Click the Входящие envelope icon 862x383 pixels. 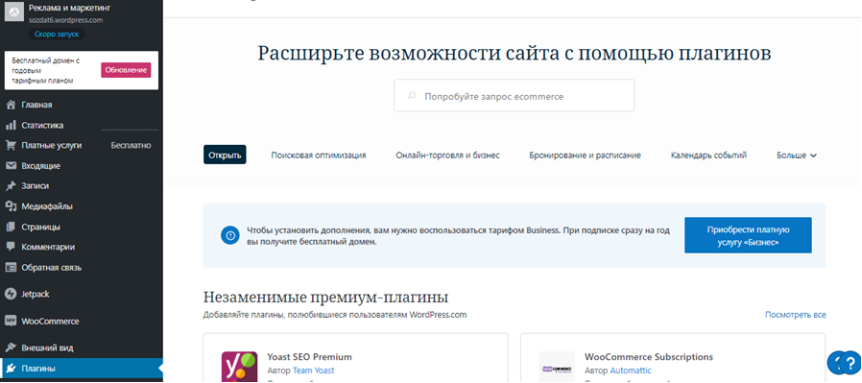click(x=10, y=166)
